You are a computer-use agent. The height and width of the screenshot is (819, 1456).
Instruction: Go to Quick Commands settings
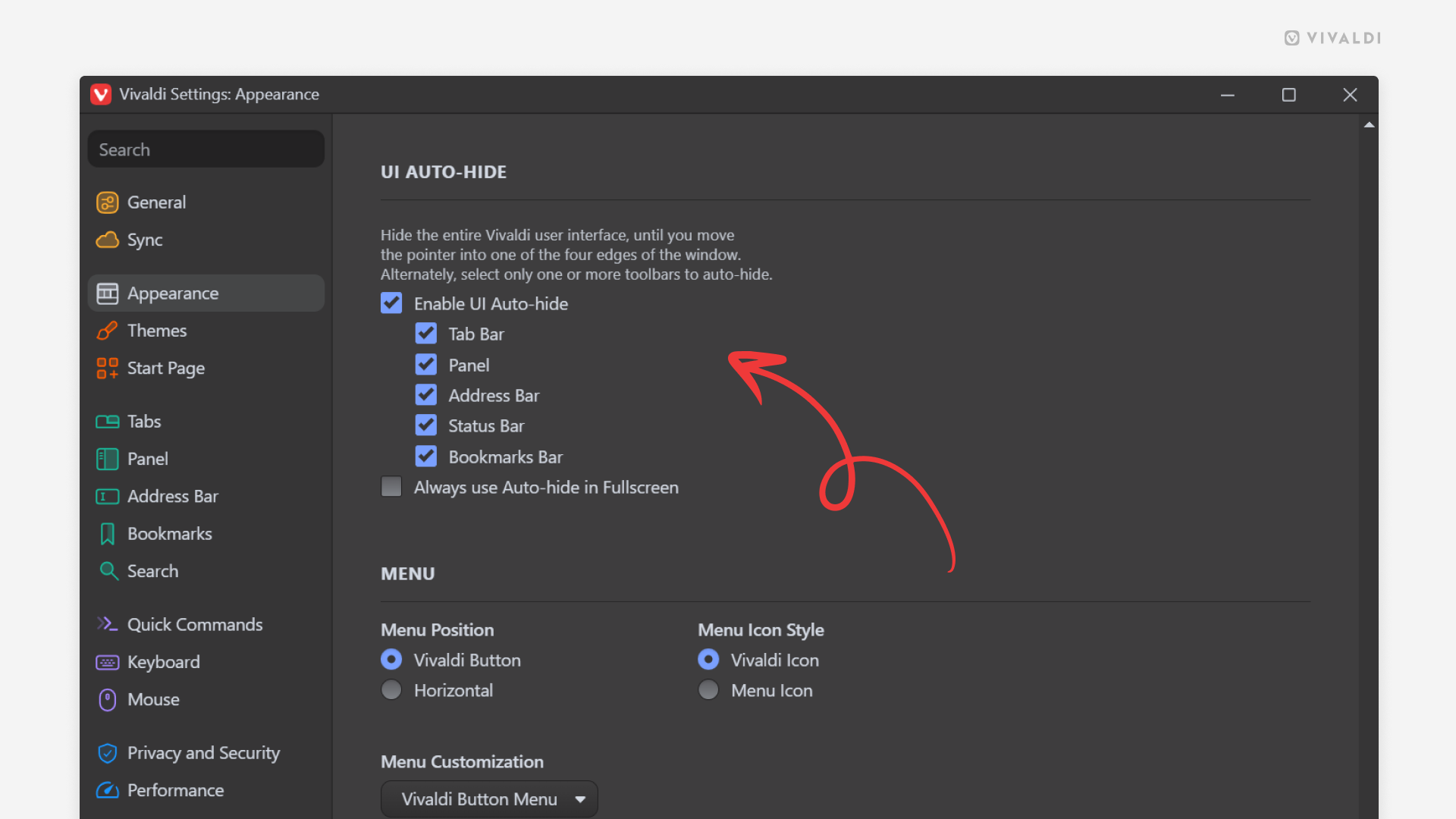tap(206, 624)
